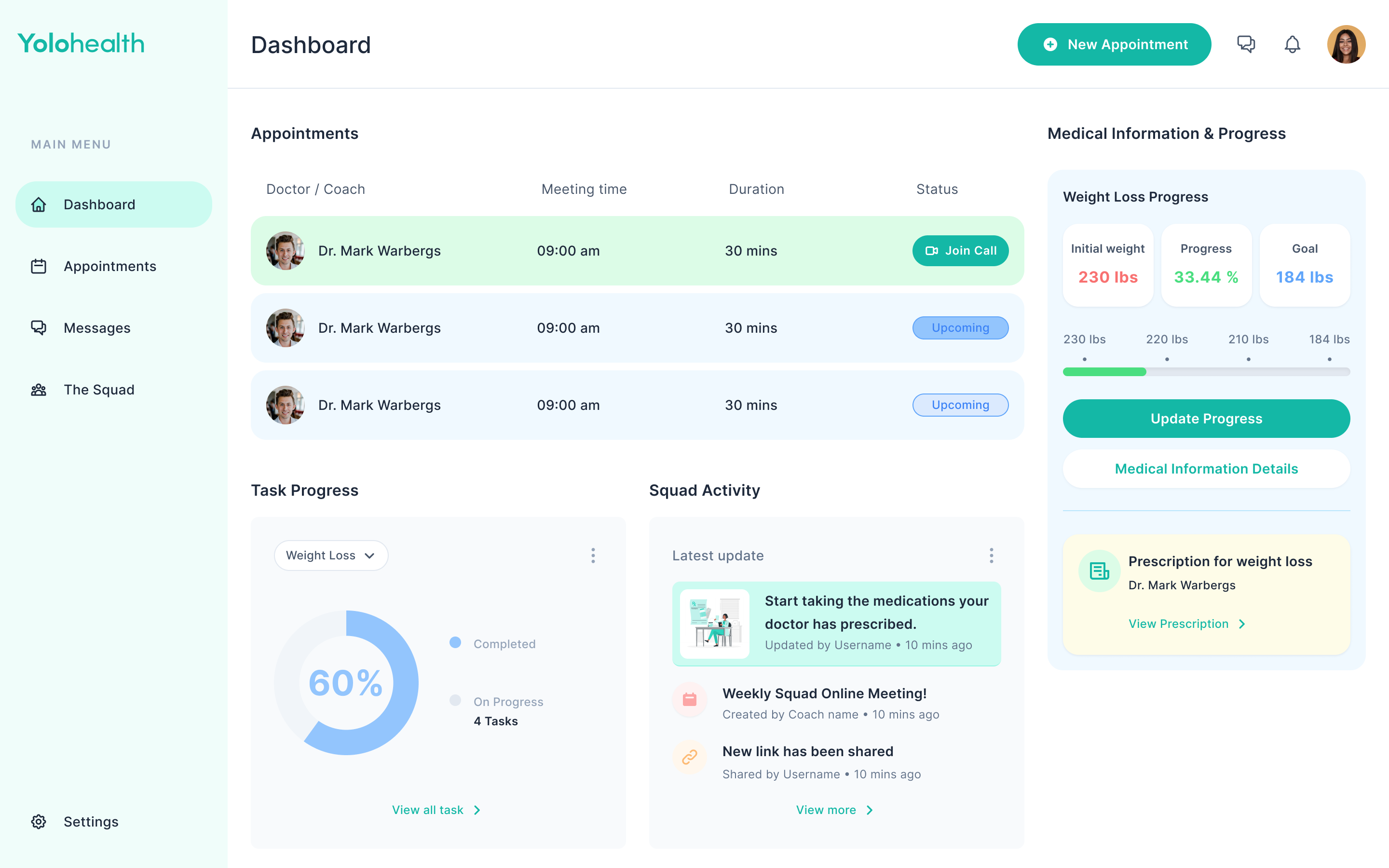The height and width of the screenshot is (868, 1389).
Task: View Prescription from Dr. Mark Warbergs
Action: click(1180, 624)
